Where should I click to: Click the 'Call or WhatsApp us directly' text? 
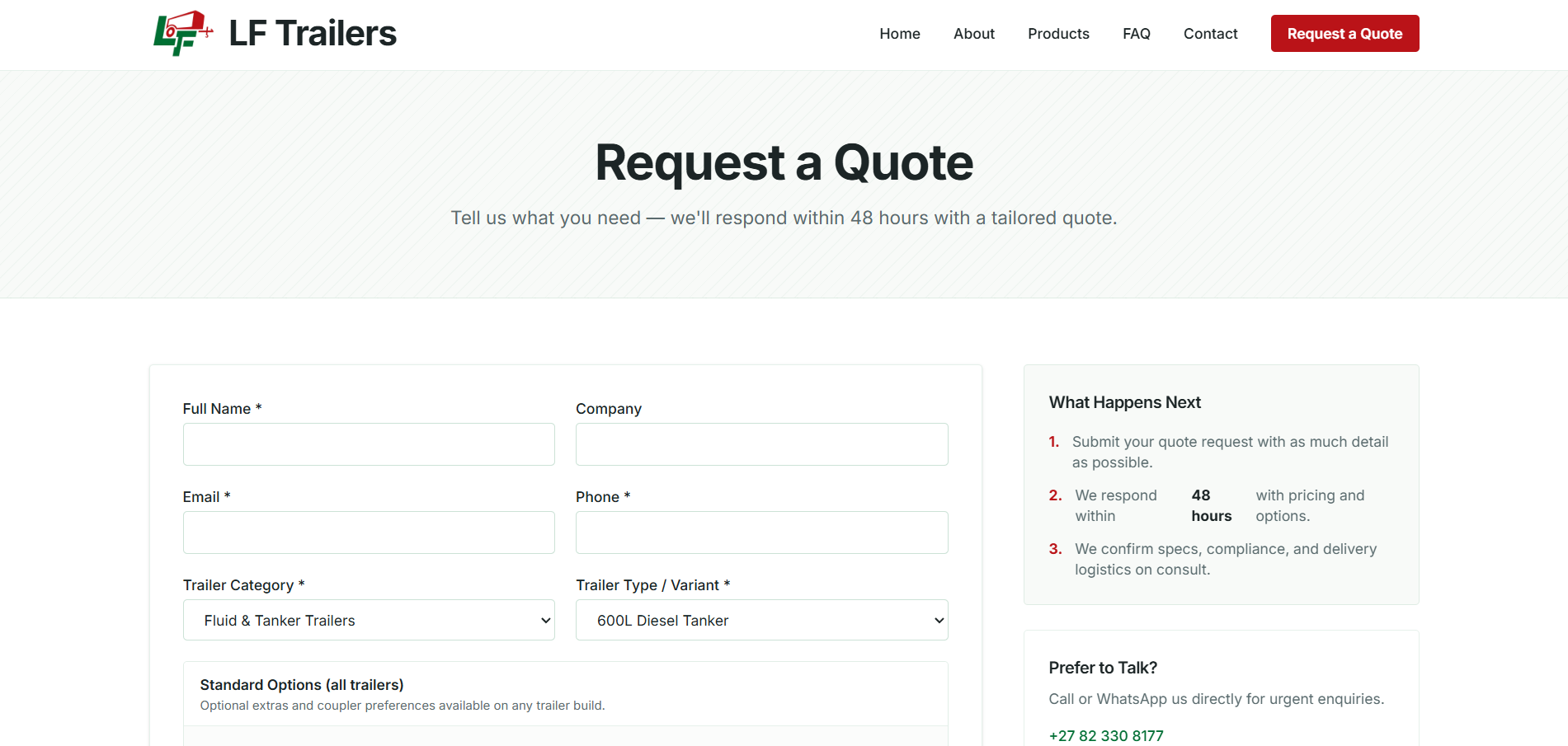1217,699
